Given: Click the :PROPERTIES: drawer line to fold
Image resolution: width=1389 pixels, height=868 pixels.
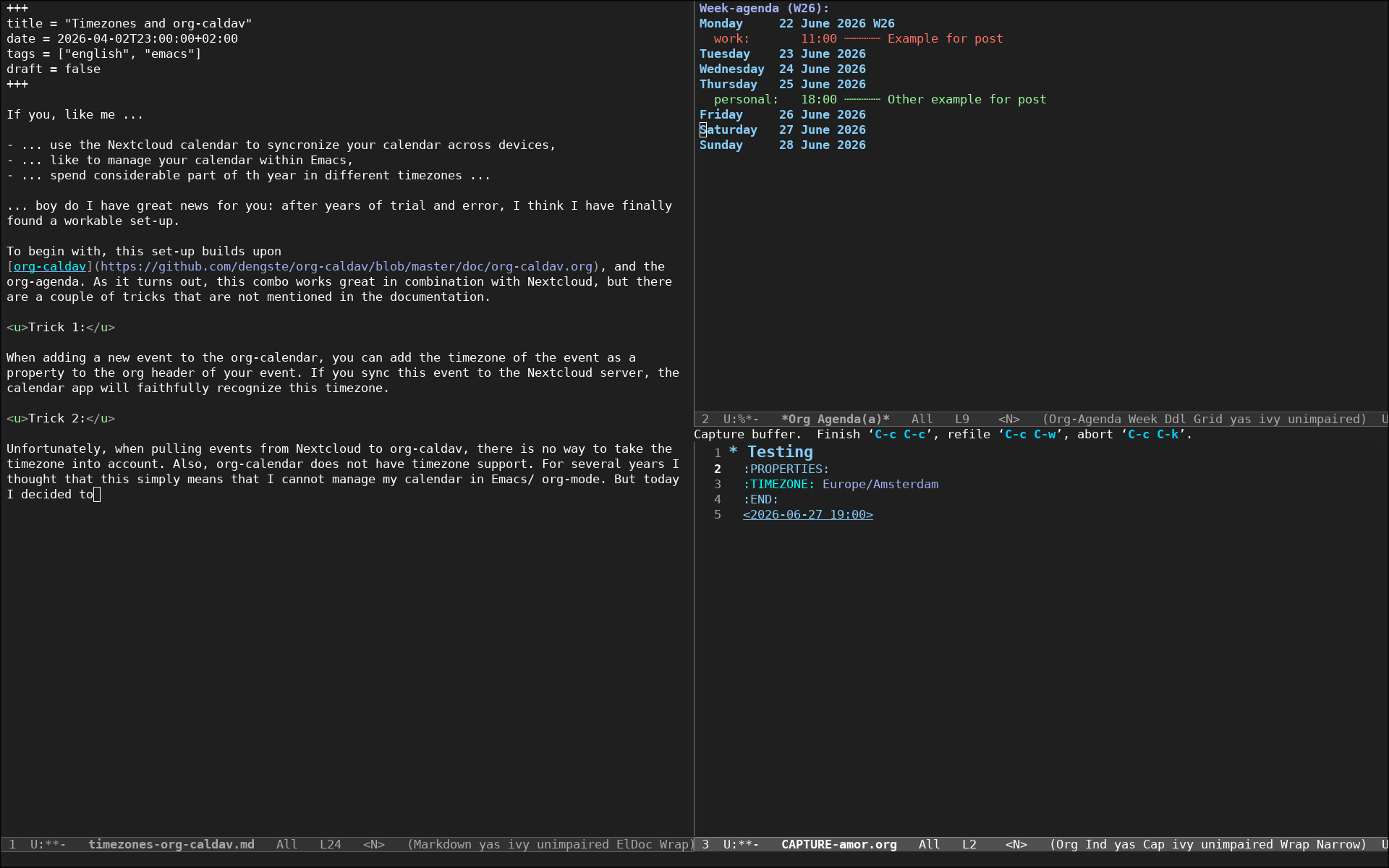Looking at the screenshot, I should pos(786,469).
